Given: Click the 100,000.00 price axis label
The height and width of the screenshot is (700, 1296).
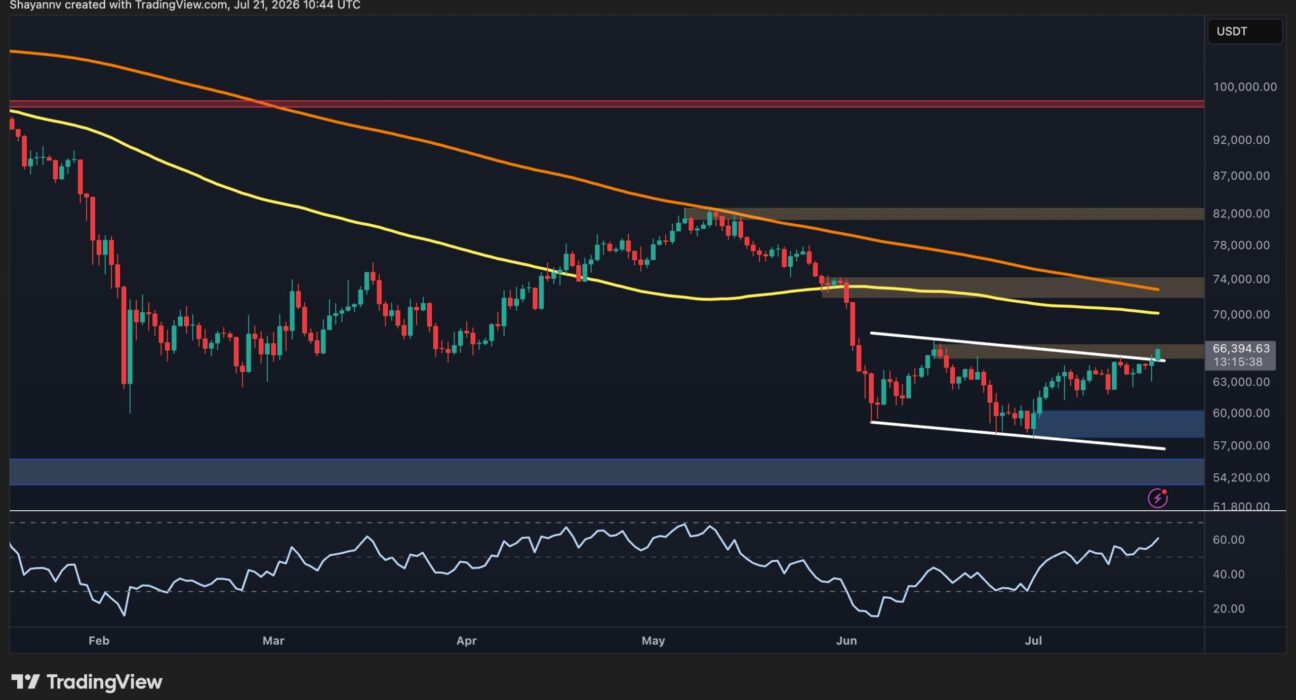Looking at the screenshot, I should [x=1244, y=87].
